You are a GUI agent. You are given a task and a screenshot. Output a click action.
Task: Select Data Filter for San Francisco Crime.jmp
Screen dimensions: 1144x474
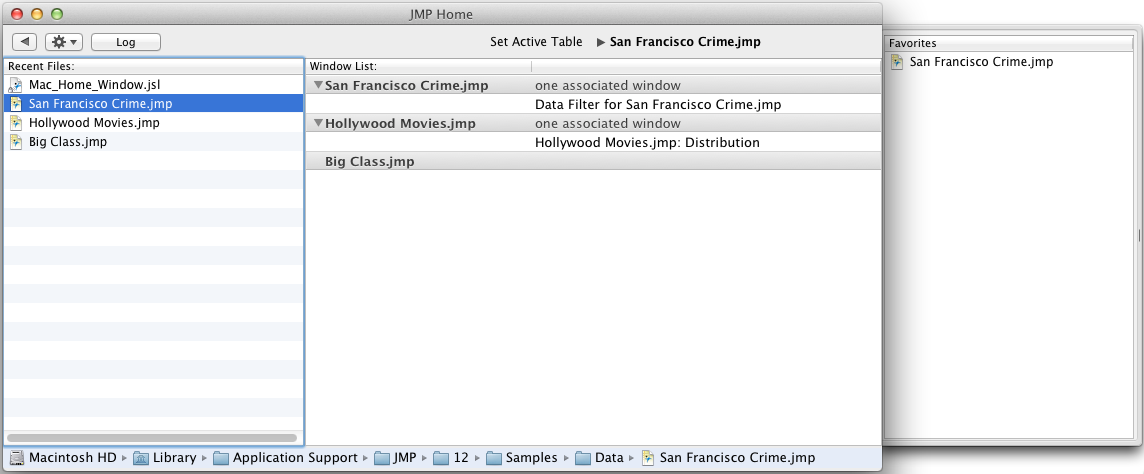[657, 104]
